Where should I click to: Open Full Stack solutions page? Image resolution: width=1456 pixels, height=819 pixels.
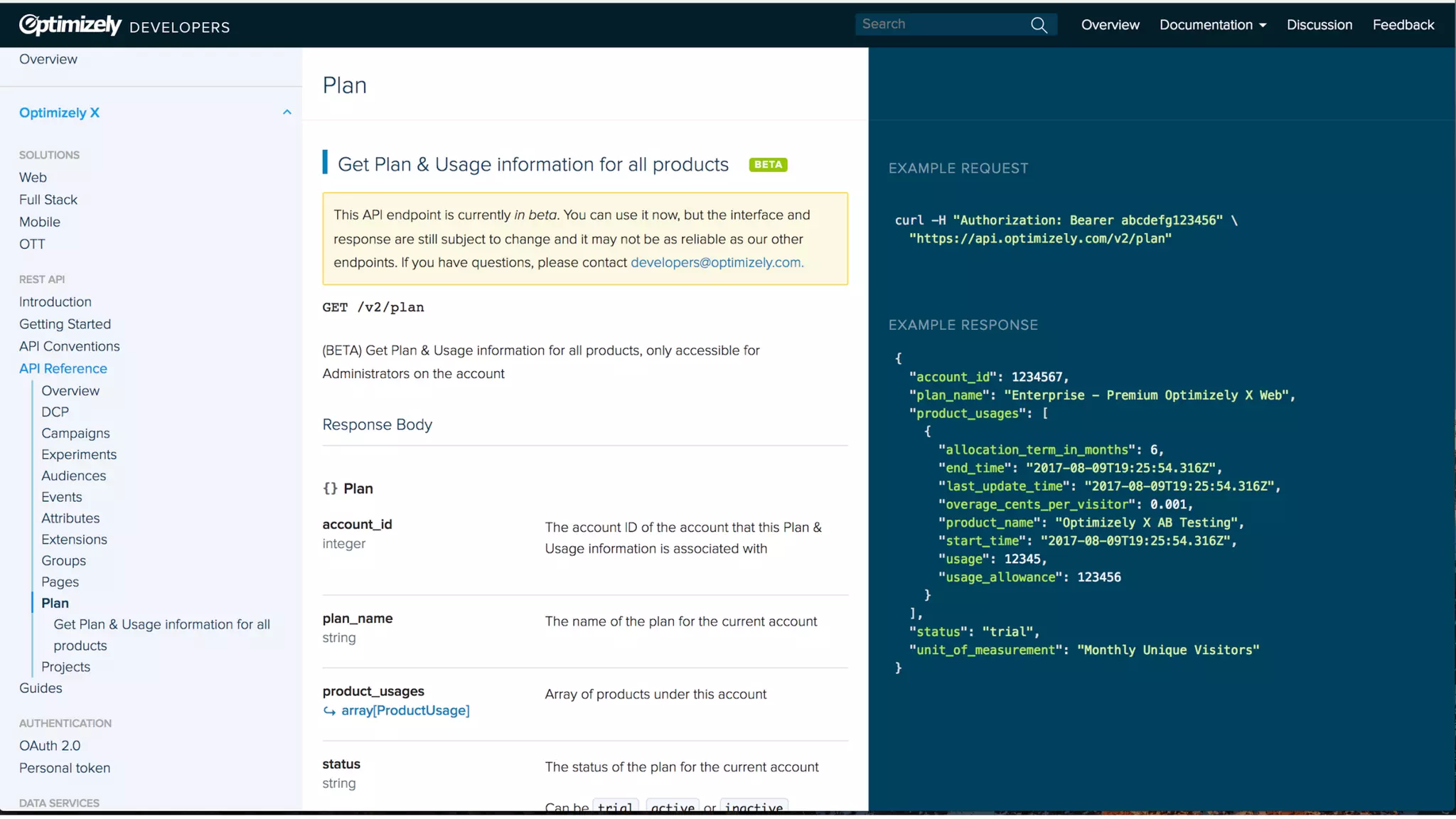pyautogui.click(x=48, y=200)
